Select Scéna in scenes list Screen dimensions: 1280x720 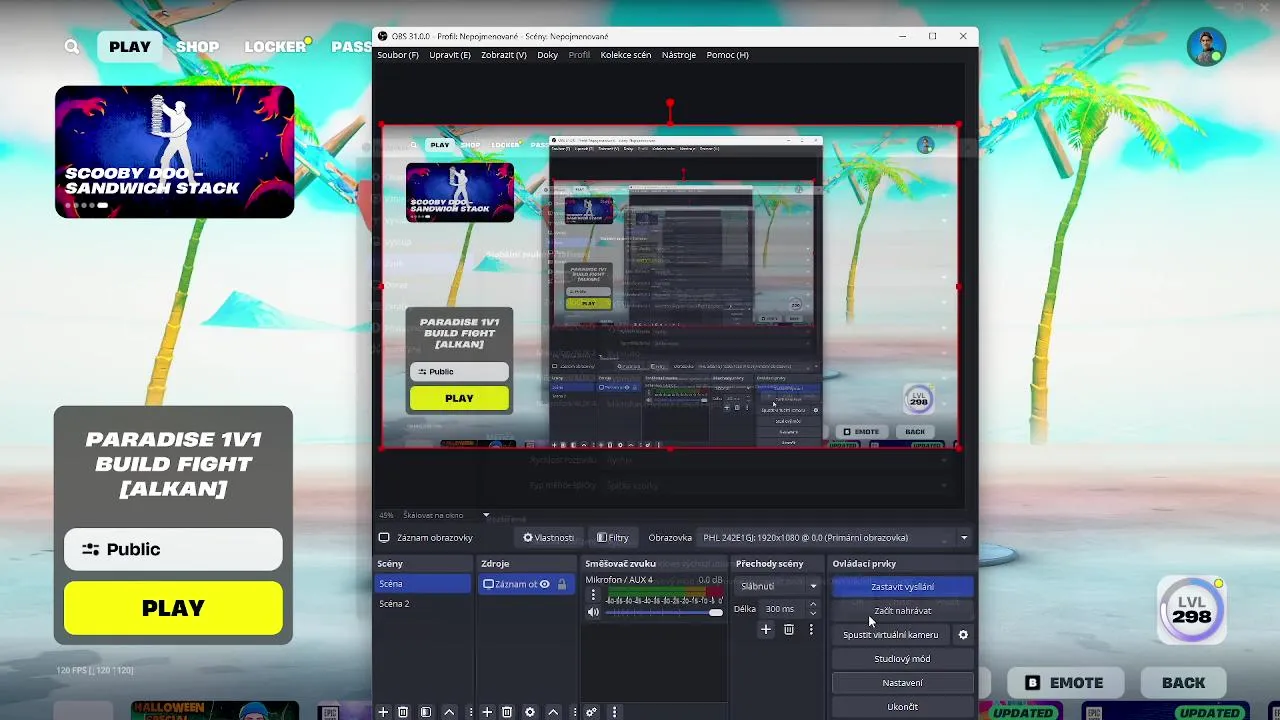point(423,584)
